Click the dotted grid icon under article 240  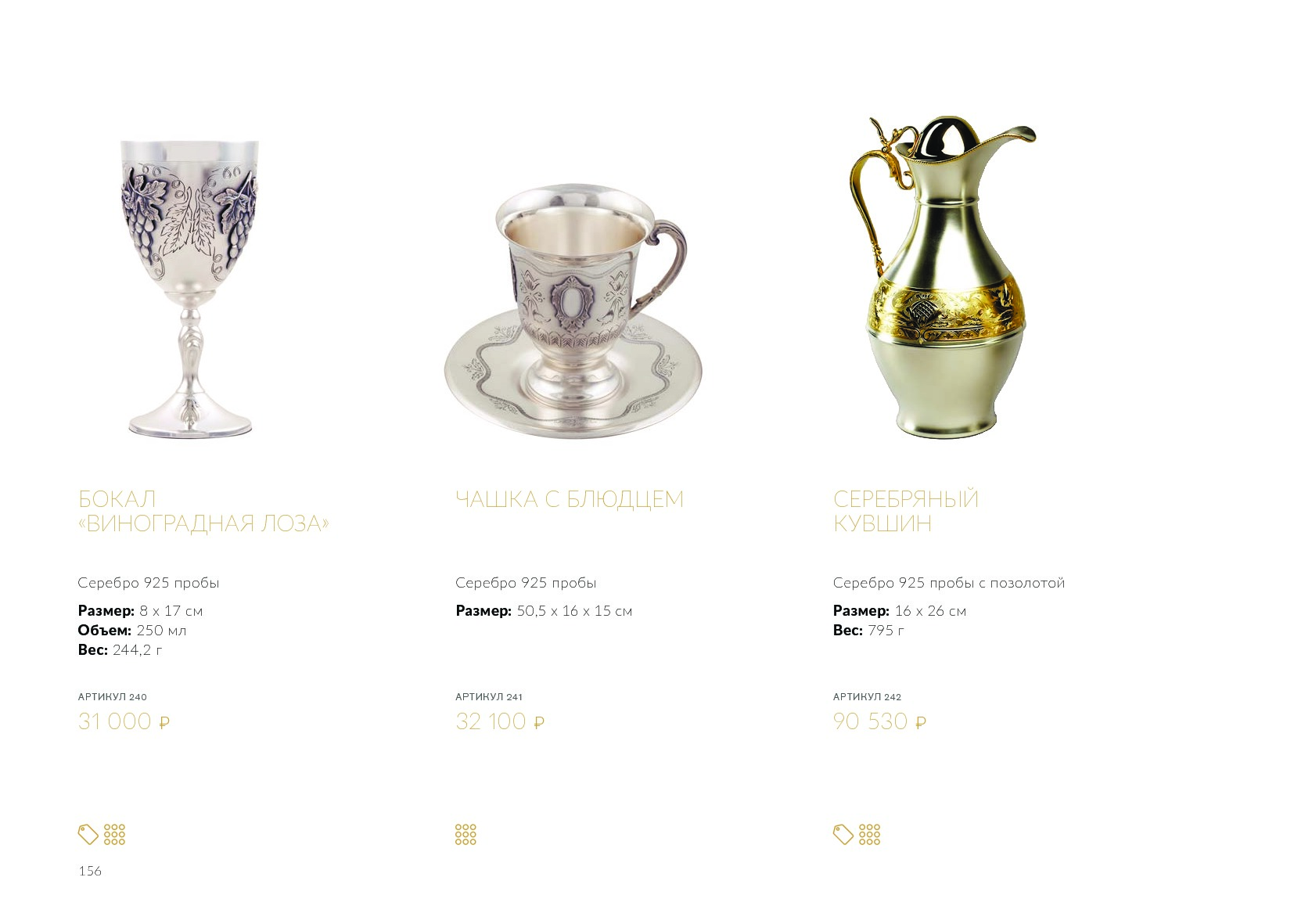tap(114, 835)
